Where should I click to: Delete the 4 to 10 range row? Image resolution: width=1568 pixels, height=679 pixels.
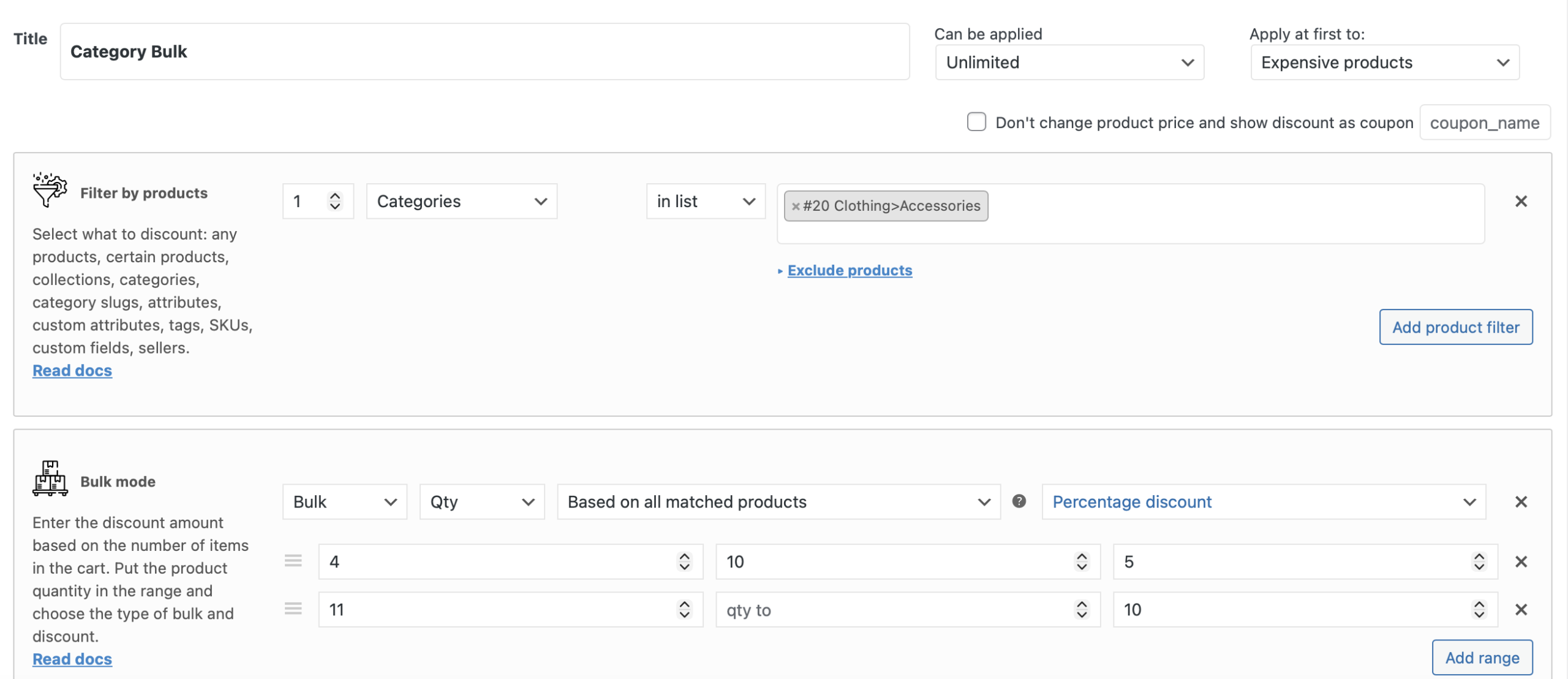point(1520,562)
